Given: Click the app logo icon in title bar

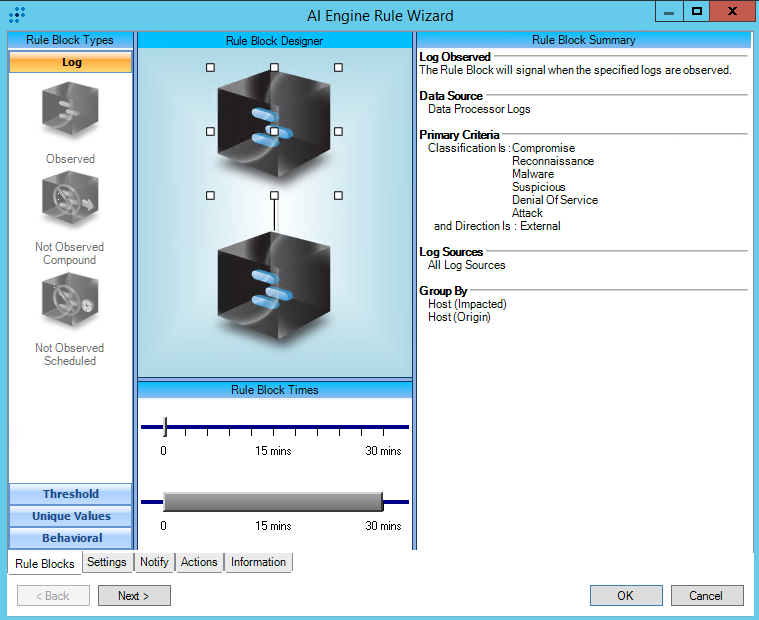Looking at the screenshot, I should pyautogui.click(x=17, y=15).
